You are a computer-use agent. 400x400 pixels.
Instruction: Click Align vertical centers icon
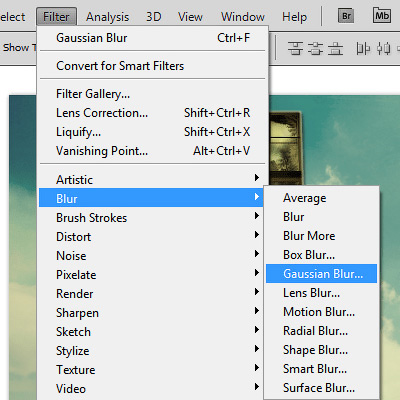point(315,49)
